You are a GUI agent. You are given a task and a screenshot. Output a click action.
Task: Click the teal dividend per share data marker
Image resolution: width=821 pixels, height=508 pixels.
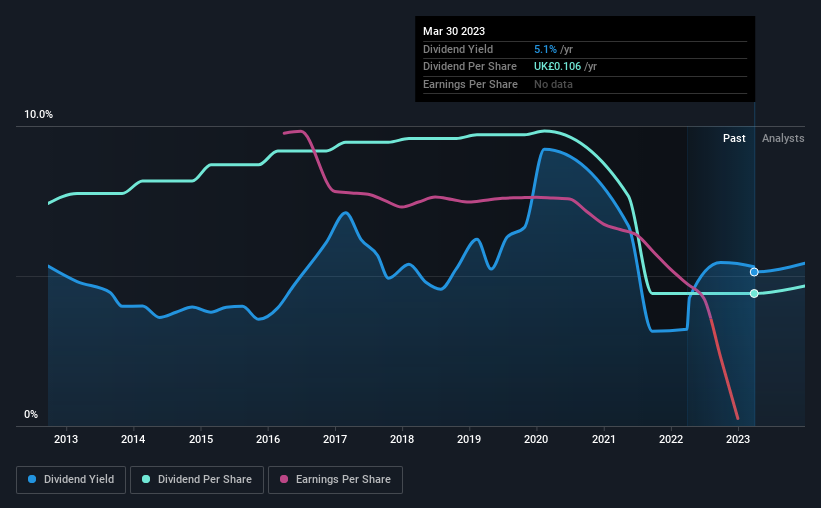point(754,293)
